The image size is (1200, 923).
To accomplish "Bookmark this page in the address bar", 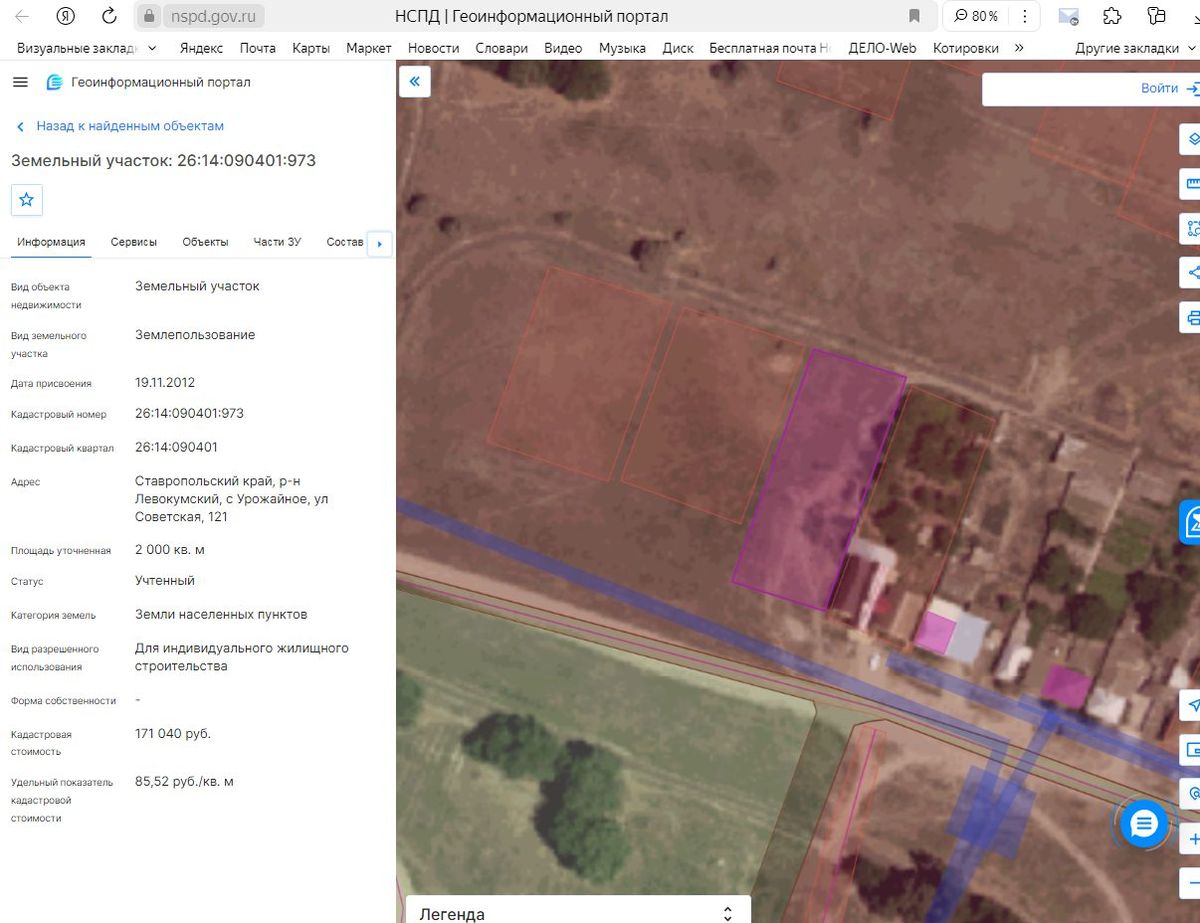I will [x=914, y=16].
